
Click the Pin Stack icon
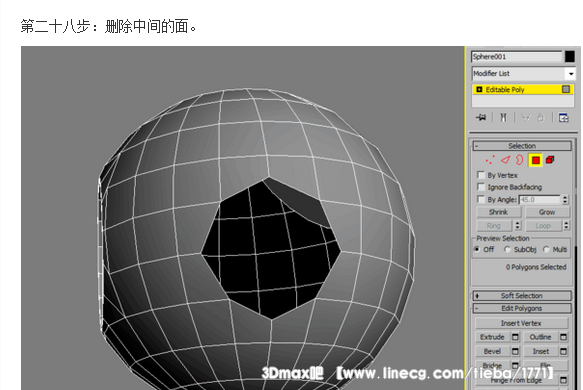[x=481, y=118]
